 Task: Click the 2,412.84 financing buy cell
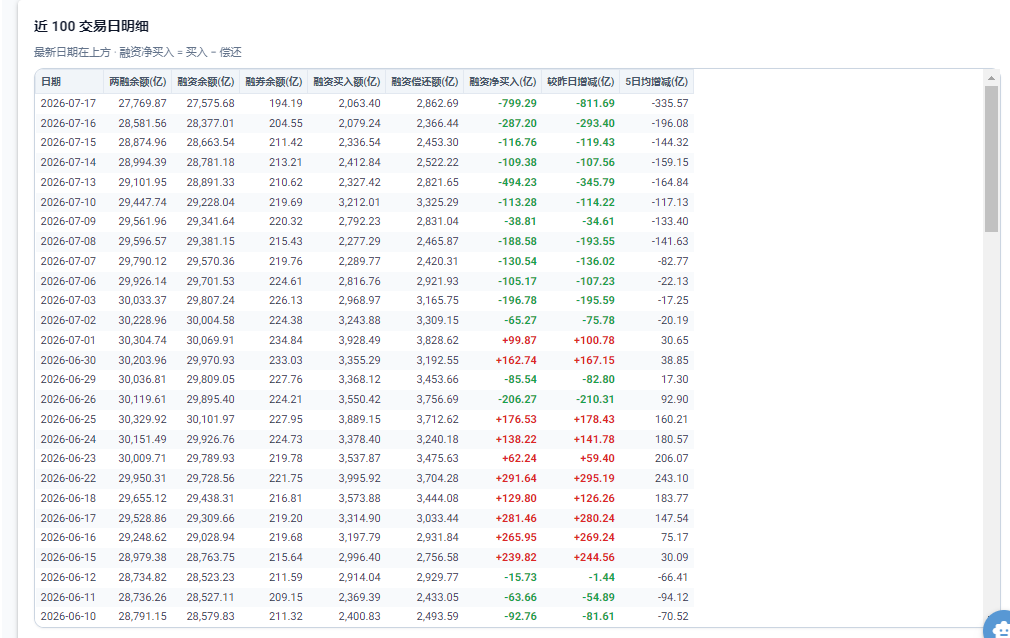click(x=359, y=162)
